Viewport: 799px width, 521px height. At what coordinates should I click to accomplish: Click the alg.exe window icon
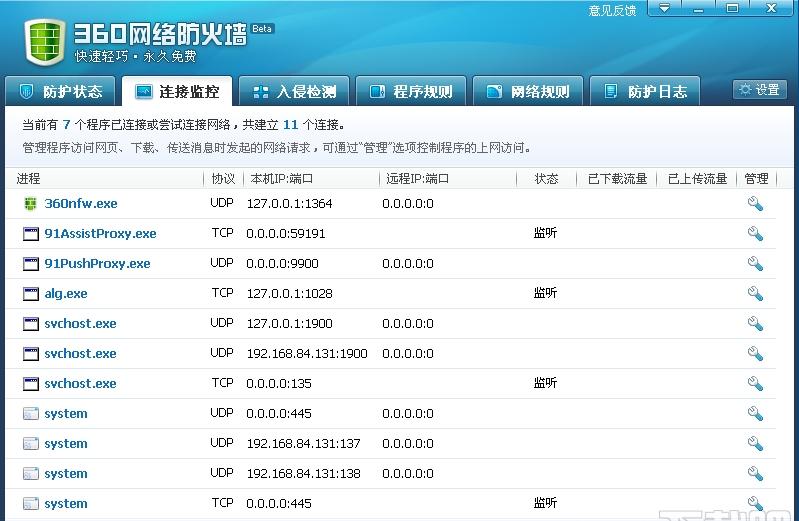click(31, 294)
